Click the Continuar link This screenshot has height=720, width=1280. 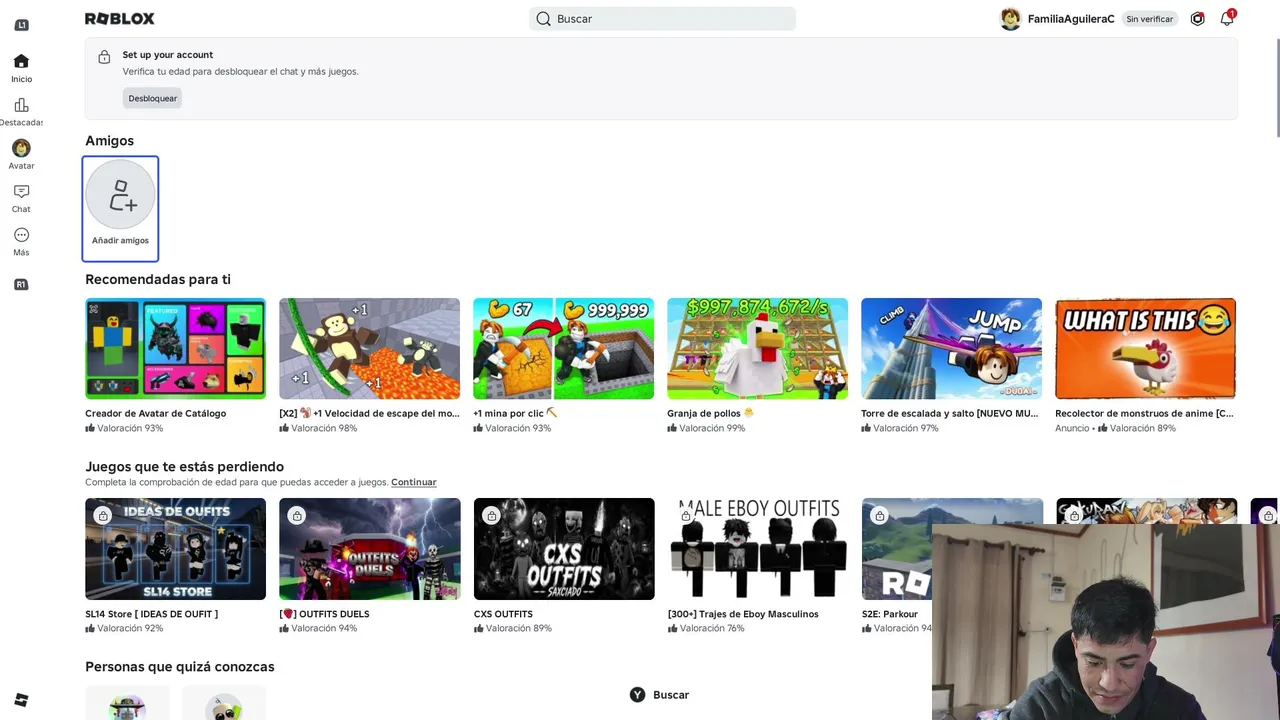tap(414, 482)
